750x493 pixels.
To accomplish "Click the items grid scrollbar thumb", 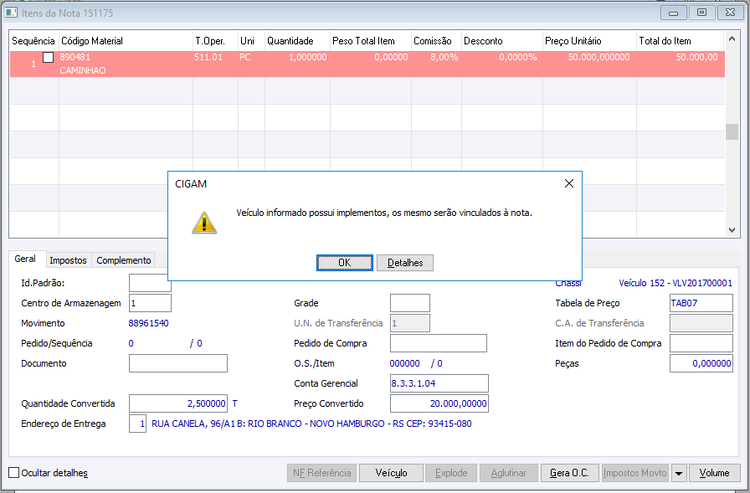I will click(x=732, y=131).
